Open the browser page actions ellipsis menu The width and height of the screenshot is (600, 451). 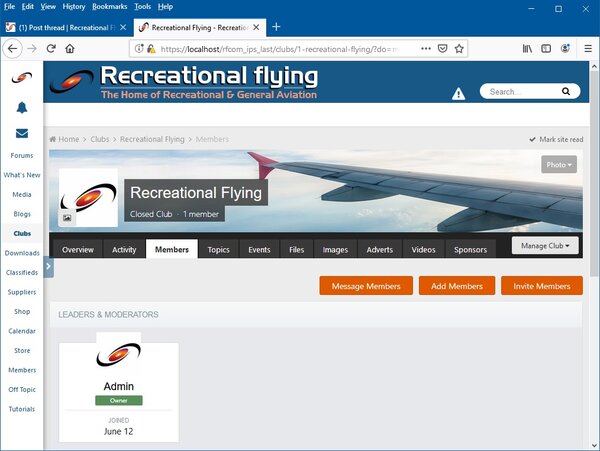tap(425, 48)
